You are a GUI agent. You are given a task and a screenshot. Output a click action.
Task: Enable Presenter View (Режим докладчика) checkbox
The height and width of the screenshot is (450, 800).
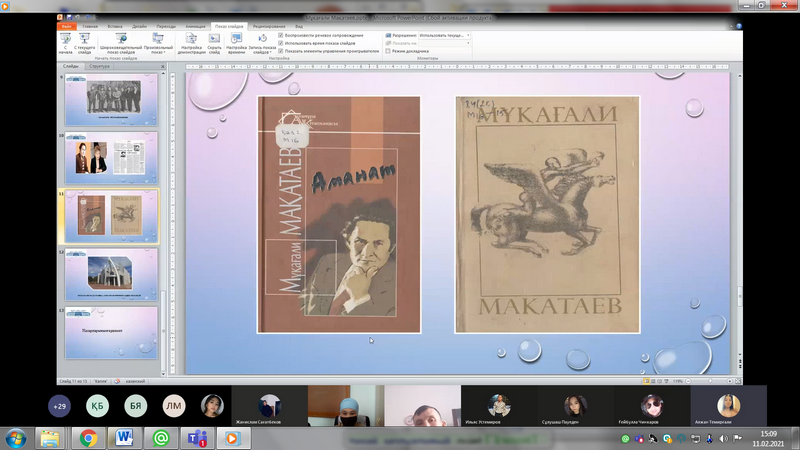click(388, 51)
